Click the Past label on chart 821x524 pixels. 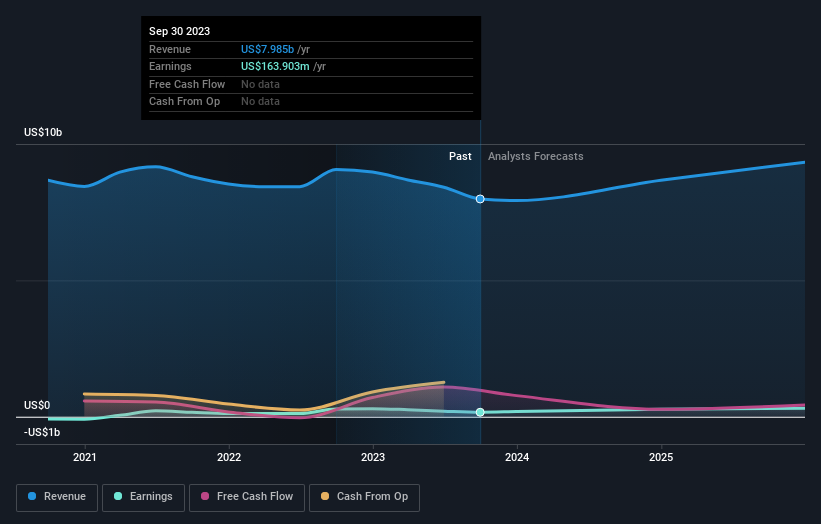460,156
